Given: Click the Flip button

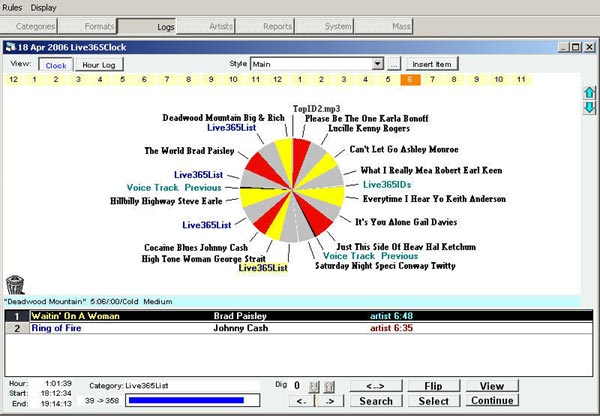Looking at the screenshot, I should click(x=434, y=386).
